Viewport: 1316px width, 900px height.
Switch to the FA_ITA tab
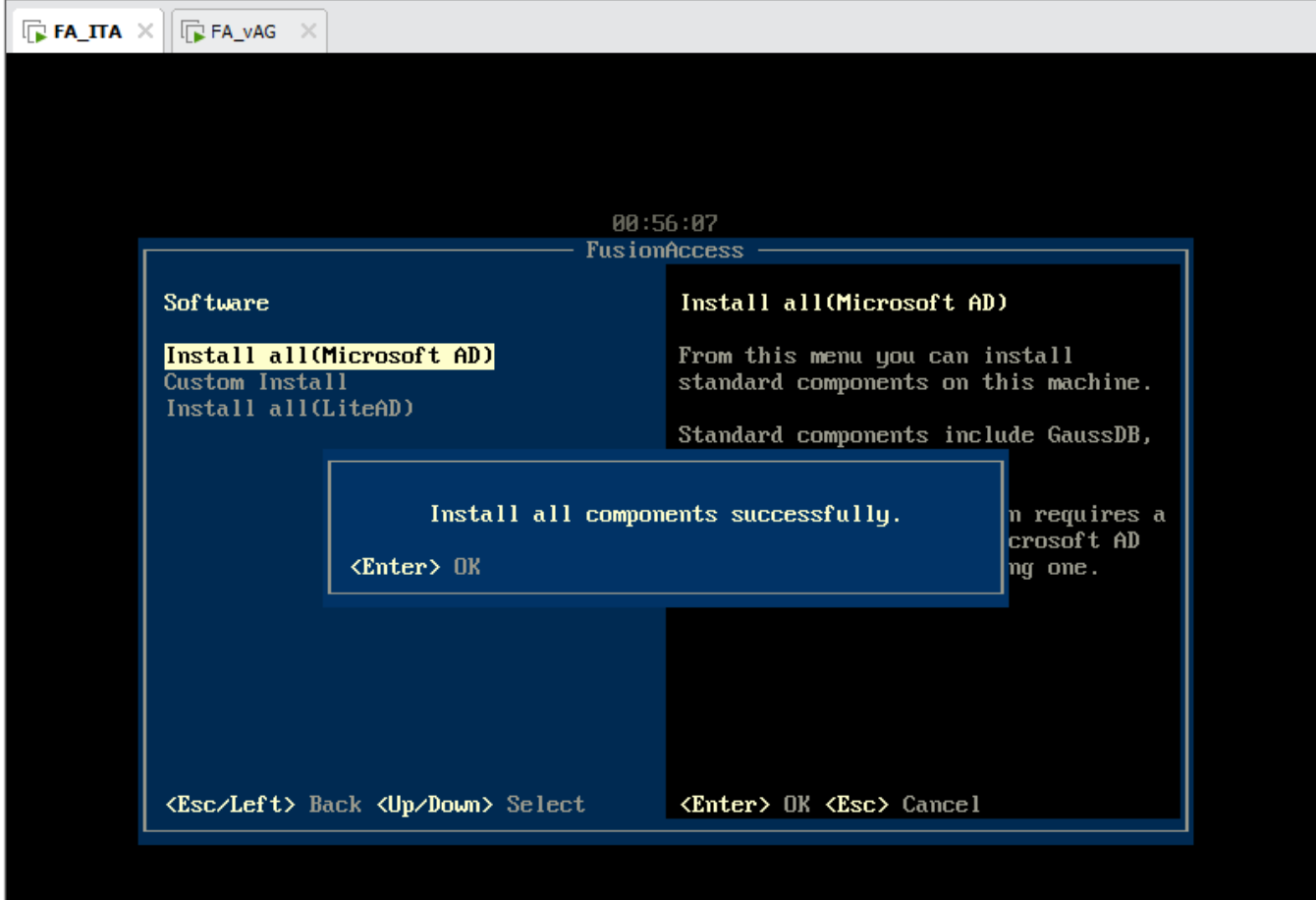(86, 31)
